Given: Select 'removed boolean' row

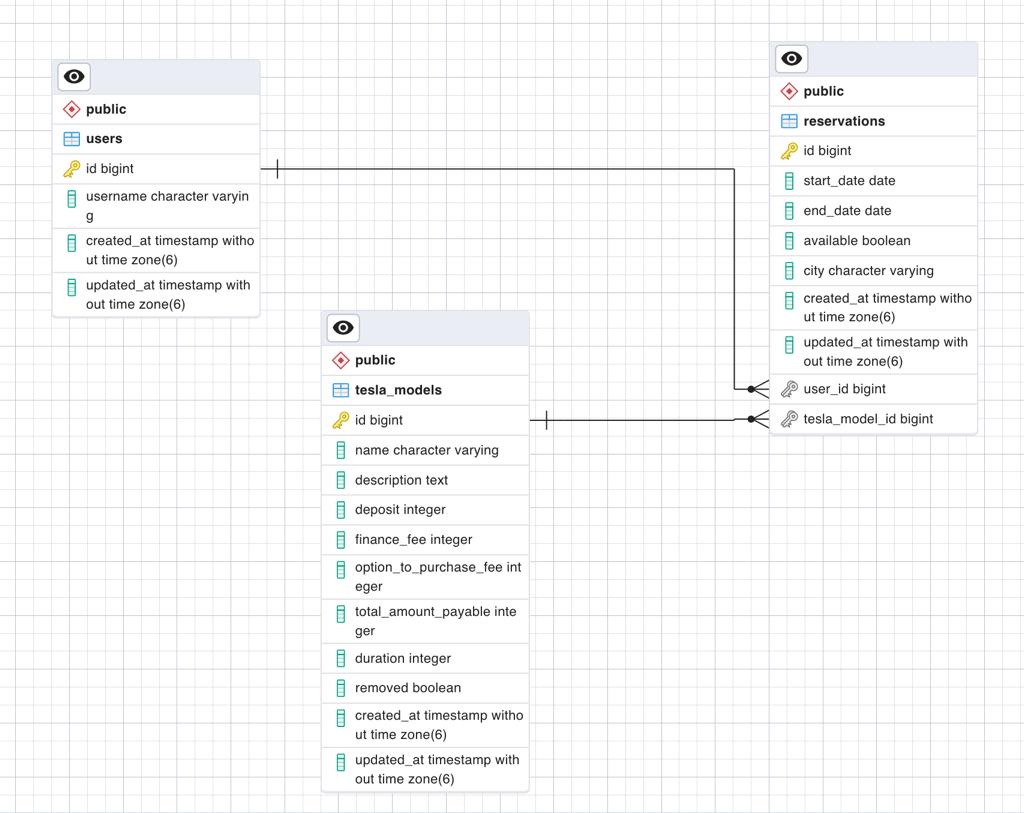Looking at the screenshot, I should point(425,688).
